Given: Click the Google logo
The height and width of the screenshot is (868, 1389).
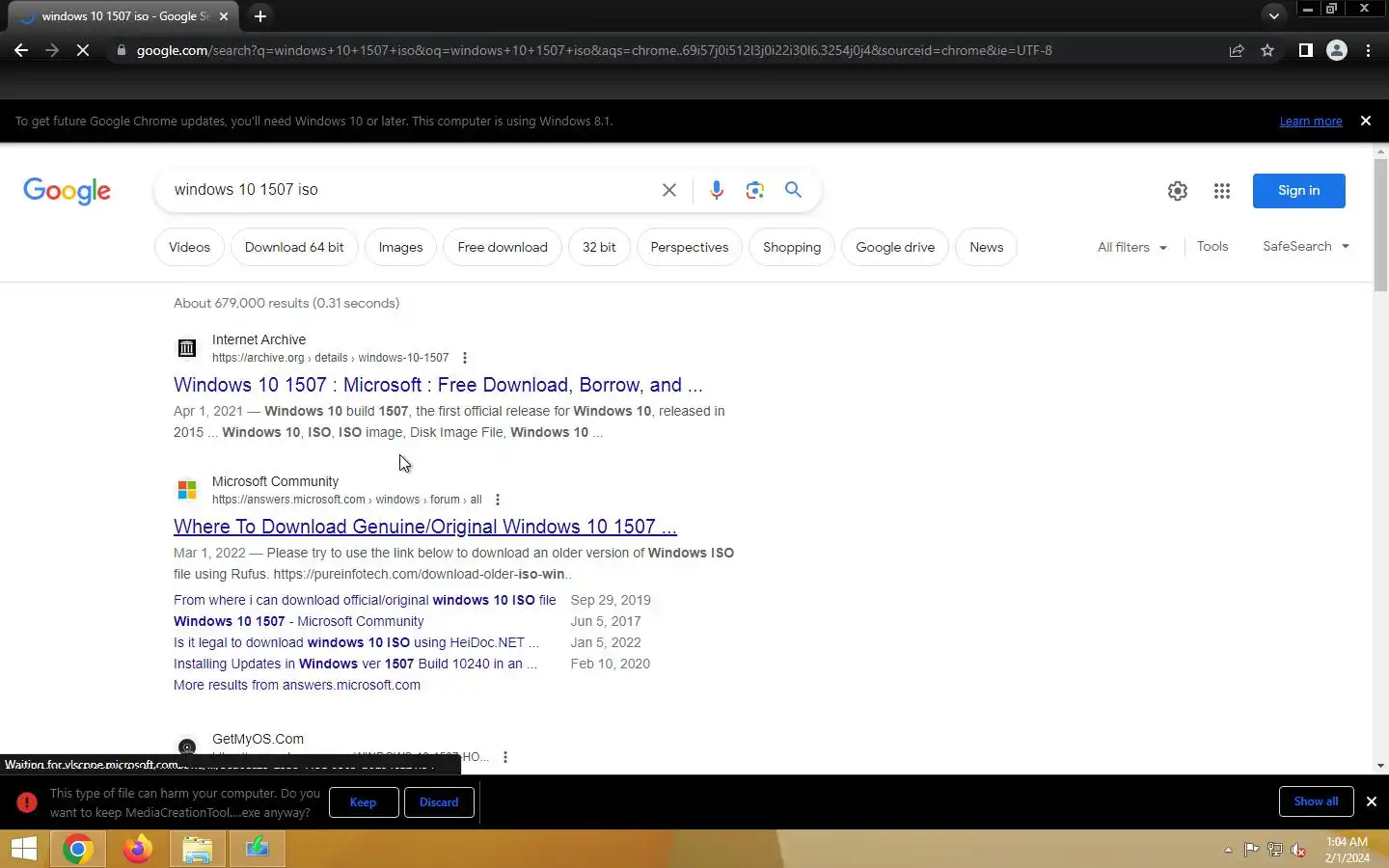Looking at the screenshot, I should click(67, 191).
